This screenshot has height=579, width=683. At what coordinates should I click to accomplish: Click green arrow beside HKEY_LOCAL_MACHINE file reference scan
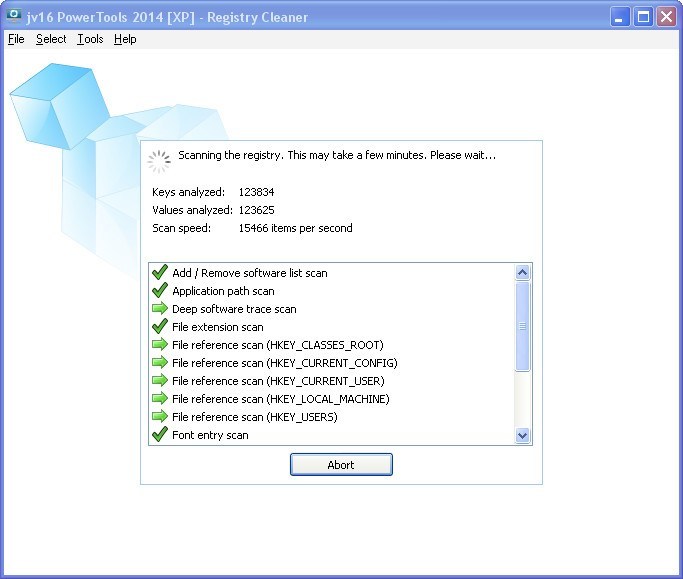(x=160, y=399)
